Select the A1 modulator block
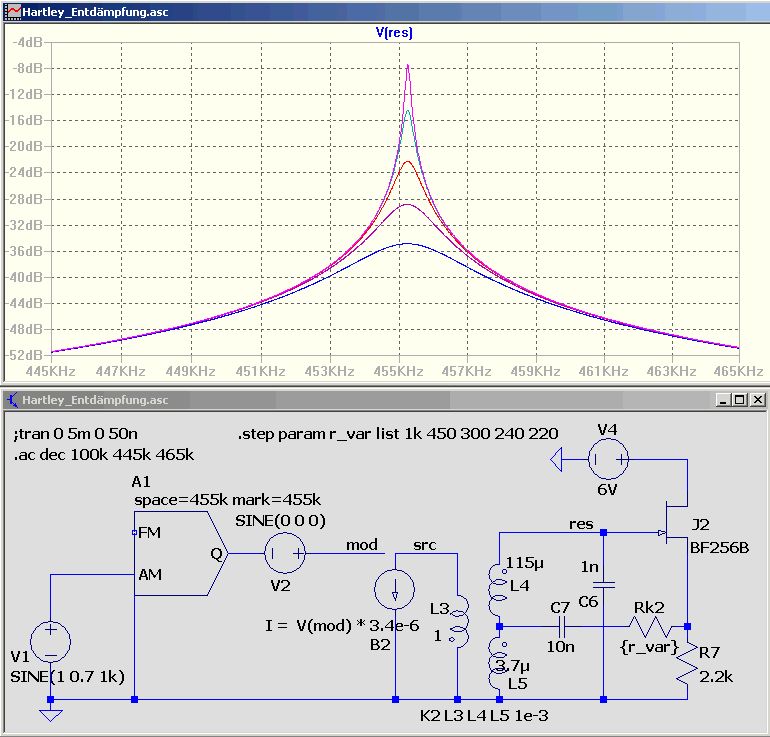Screen dimensions: 770x737 click(181, 553)
